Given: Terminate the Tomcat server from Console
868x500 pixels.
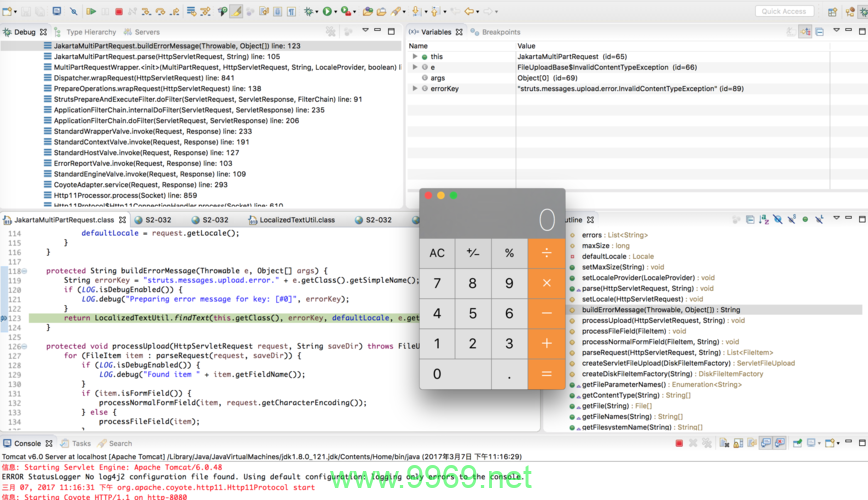Looking at the screenshot, I should (679, 443).
